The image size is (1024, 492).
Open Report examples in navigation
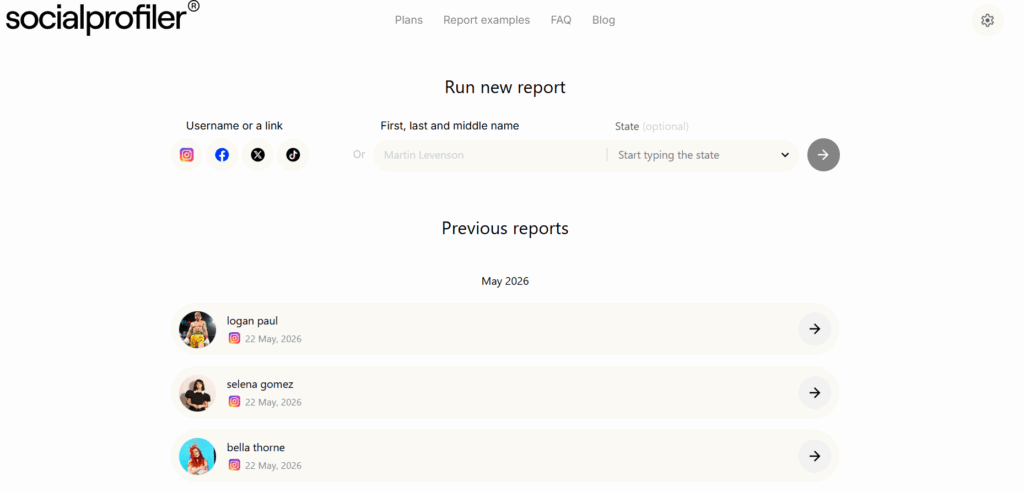[x=487, y=20]
